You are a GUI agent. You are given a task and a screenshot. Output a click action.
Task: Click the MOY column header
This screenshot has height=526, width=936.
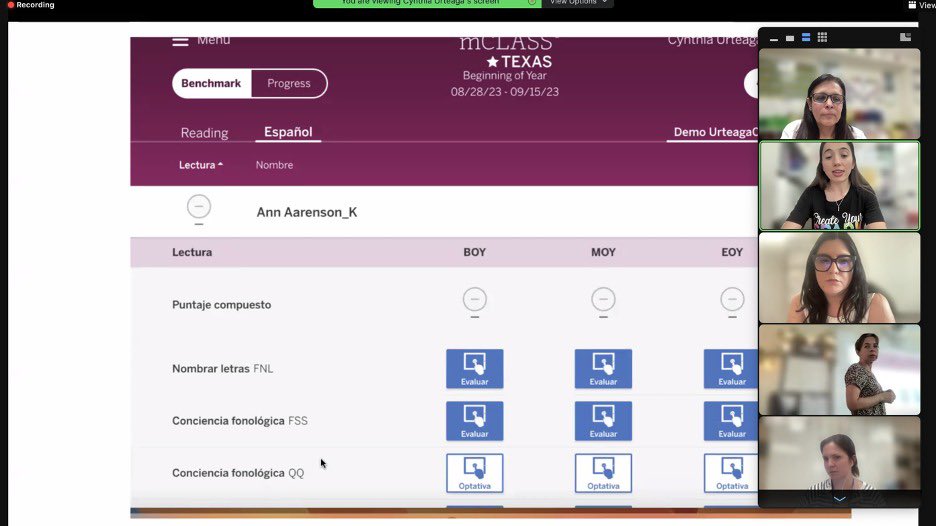(x=604, y=252)
